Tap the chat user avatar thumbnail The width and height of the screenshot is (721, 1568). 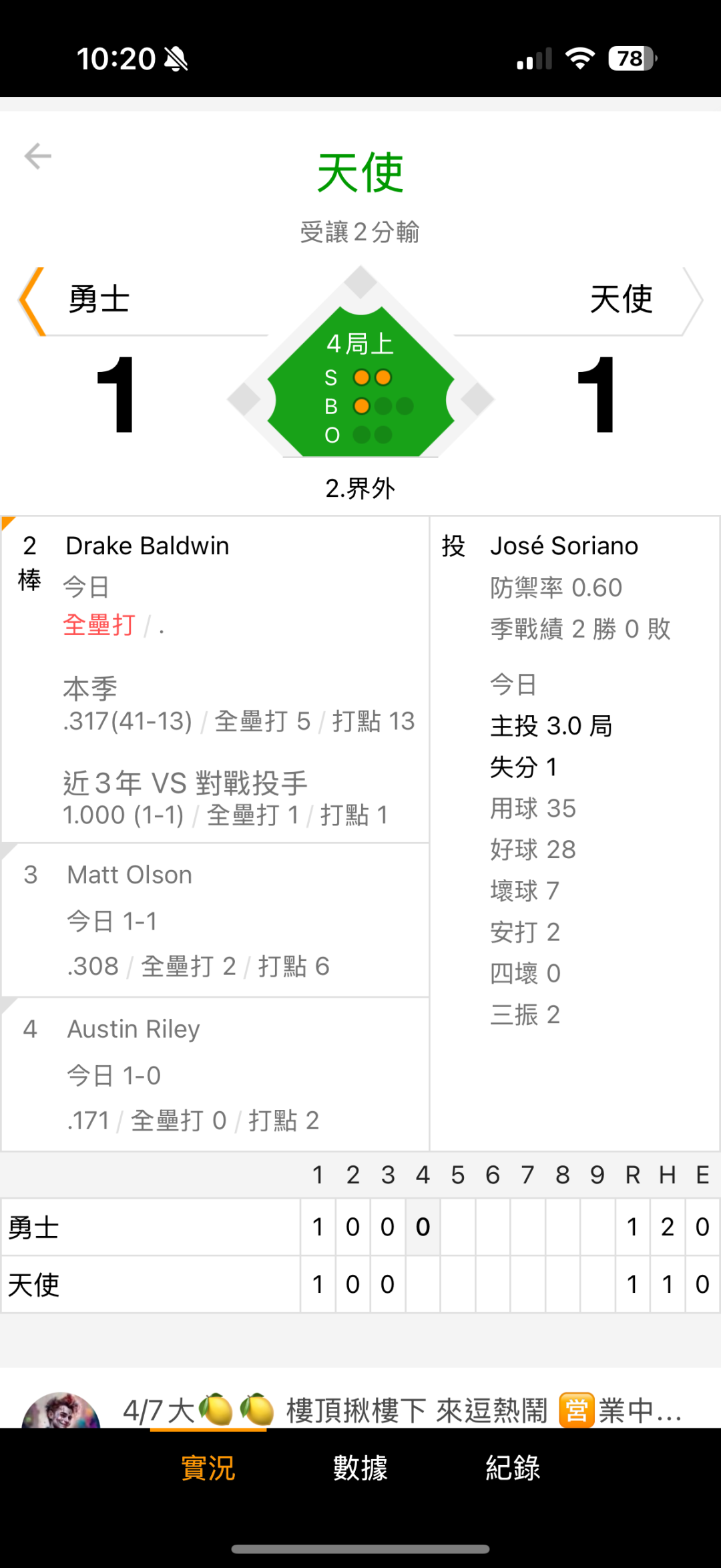pyautogui.click(x=61, y=1409)
